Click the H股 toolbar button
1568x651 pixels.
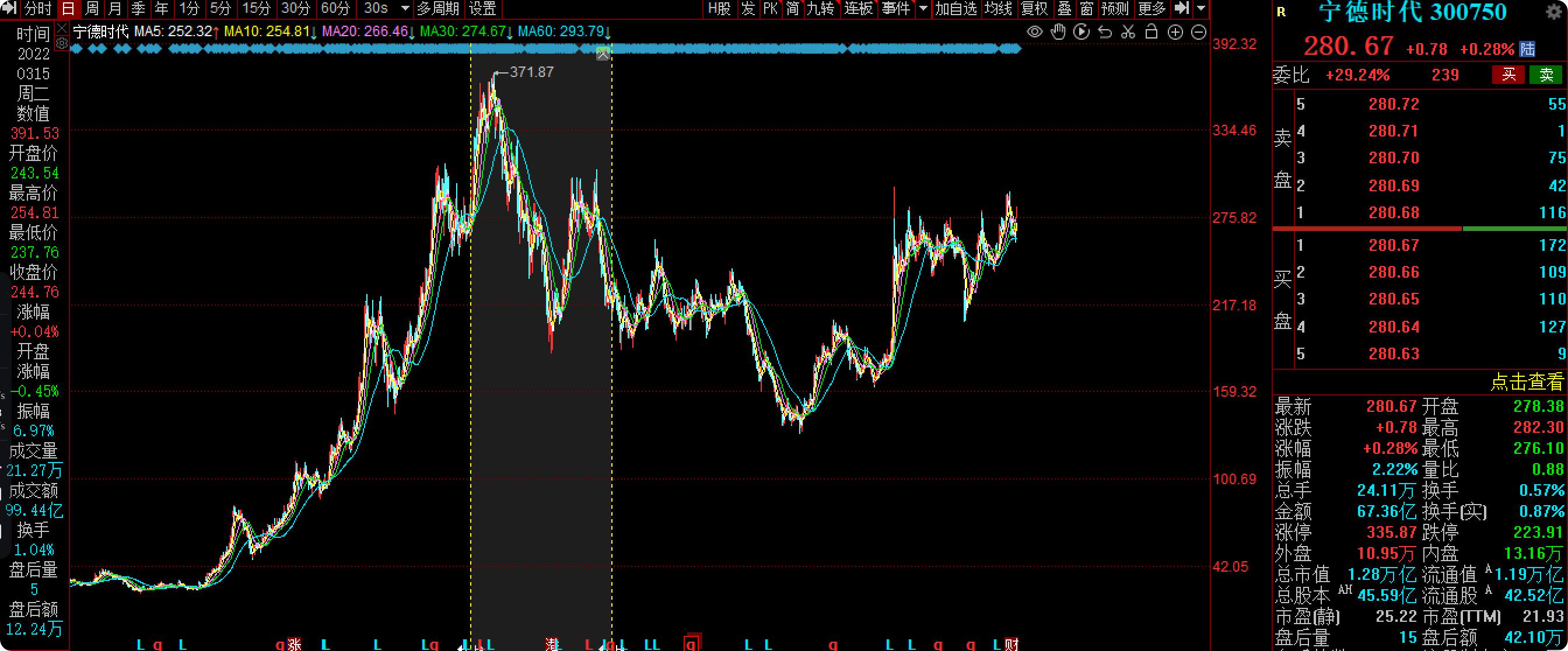[719, 9]
